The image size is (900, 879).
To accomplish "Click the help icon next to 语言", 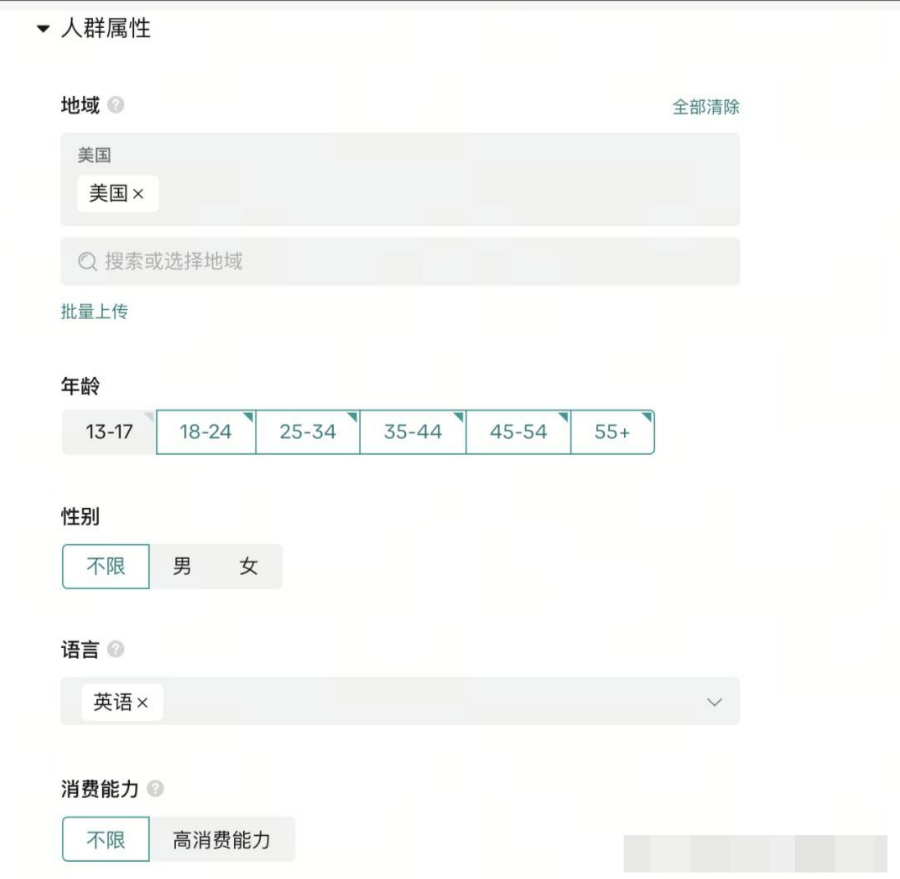I will point(116,648).
